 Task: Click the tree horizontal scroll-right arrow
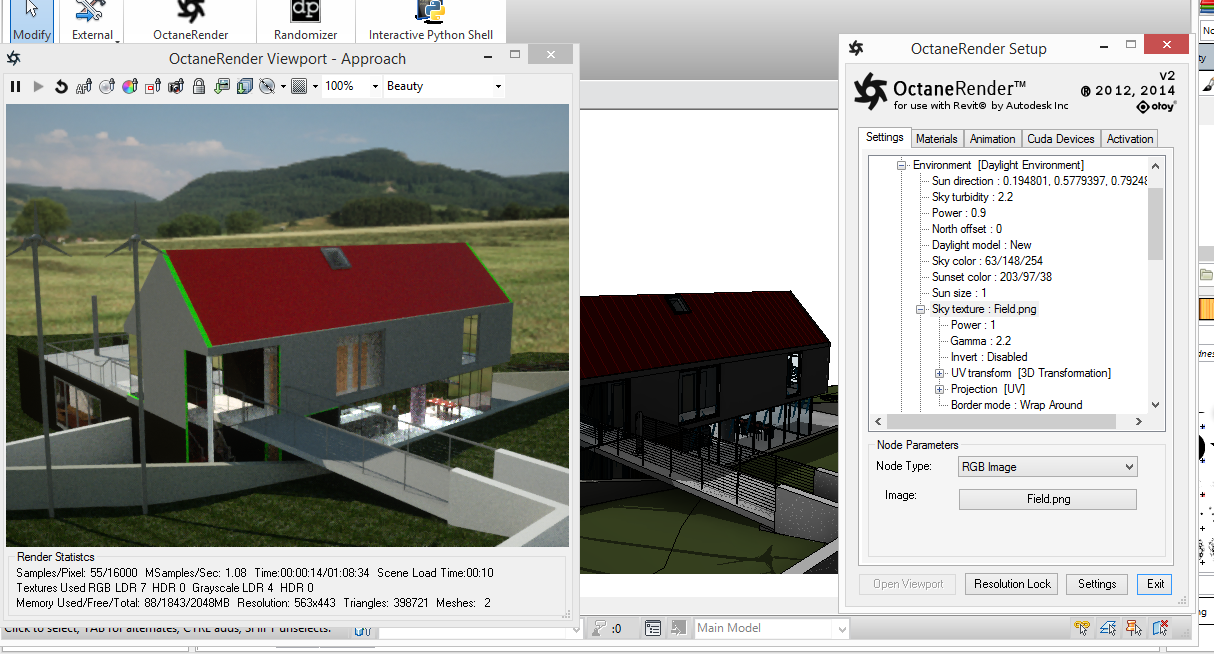click(x=1138, y=422)
